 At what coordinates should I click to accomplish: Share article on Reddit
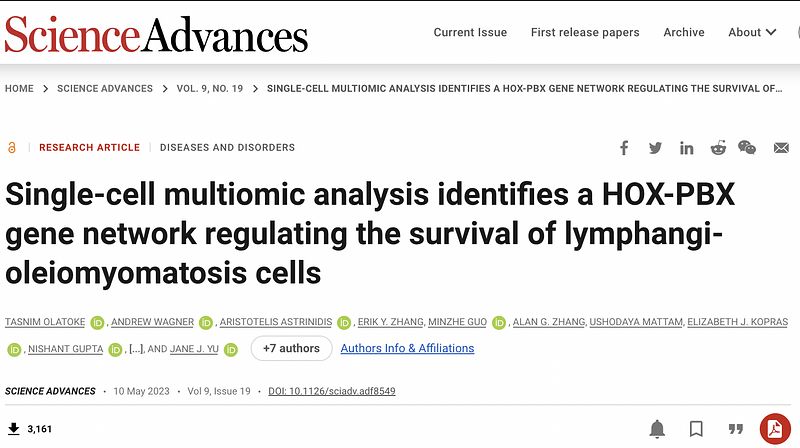718,148
